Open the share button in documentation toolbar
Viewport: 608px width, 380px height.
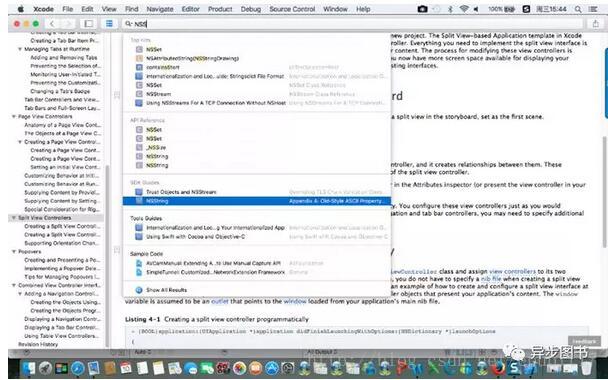tap(596, 24)
